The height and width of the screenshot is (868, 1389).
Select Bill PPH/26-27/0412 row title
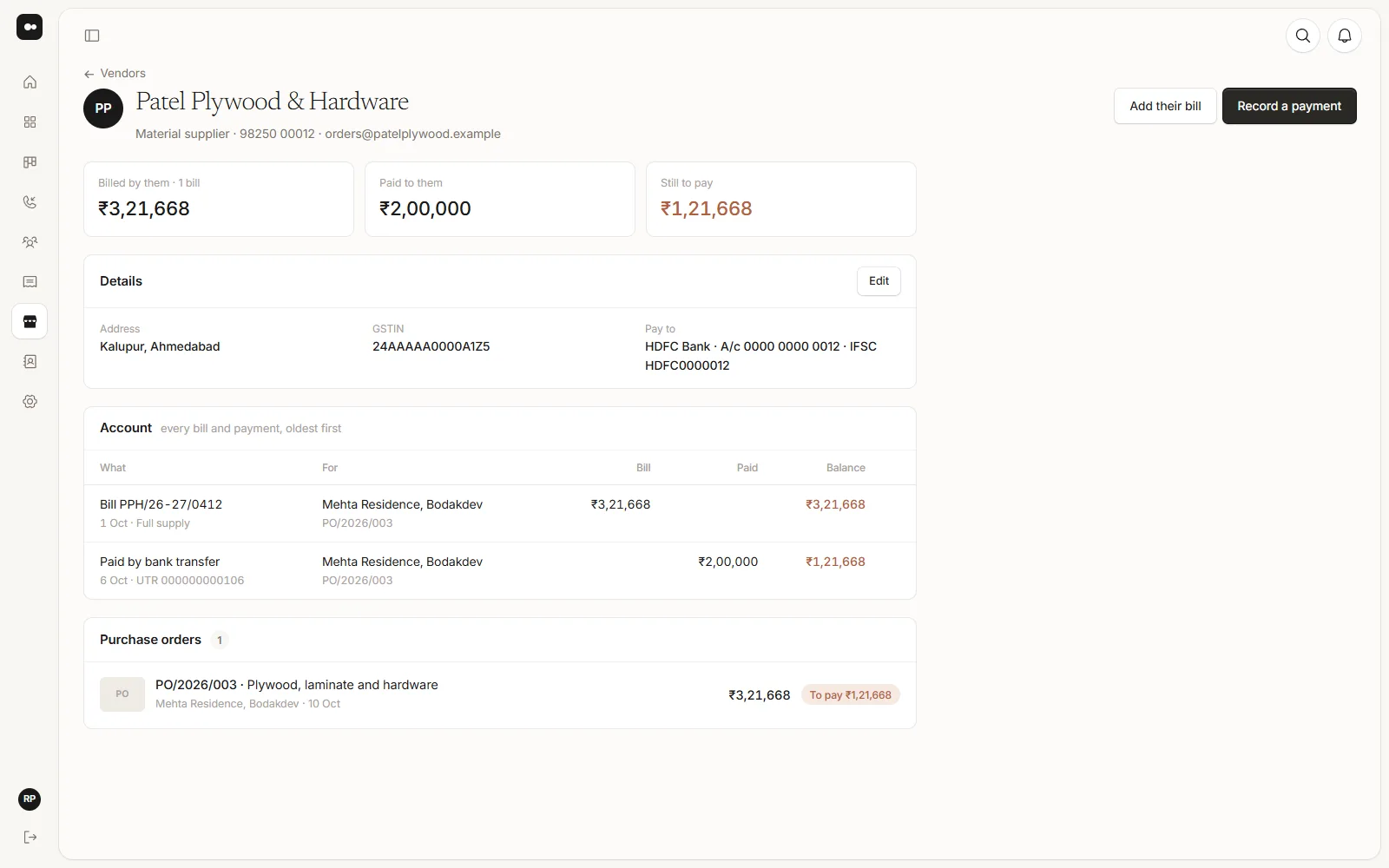pyautogui.click(x=161, y=504)
